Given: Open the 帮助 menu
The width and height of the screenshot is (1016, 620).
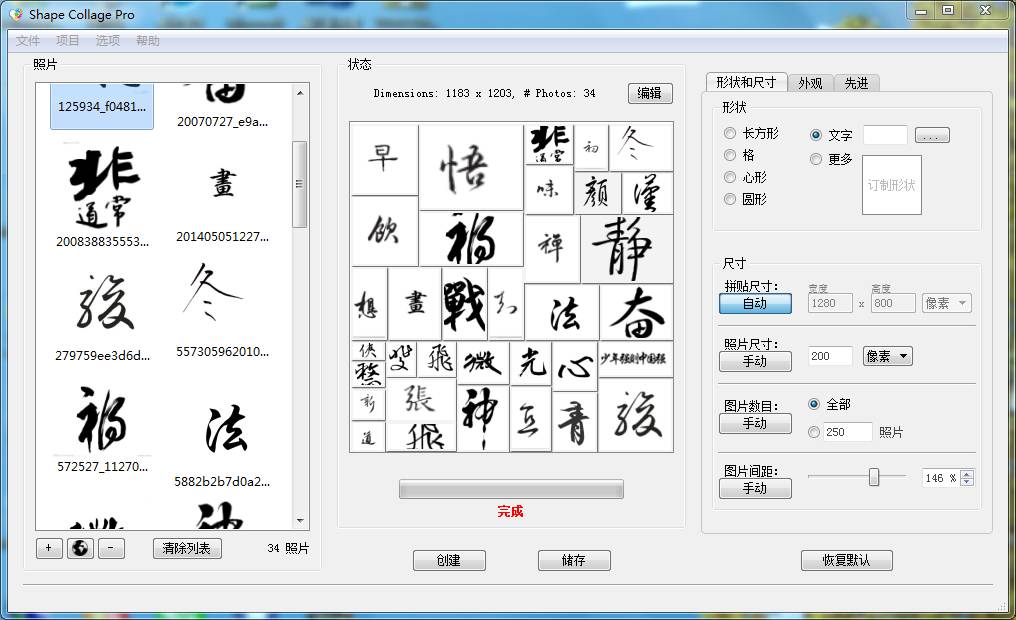Looking at the screenshot, I should coord(148,40).
